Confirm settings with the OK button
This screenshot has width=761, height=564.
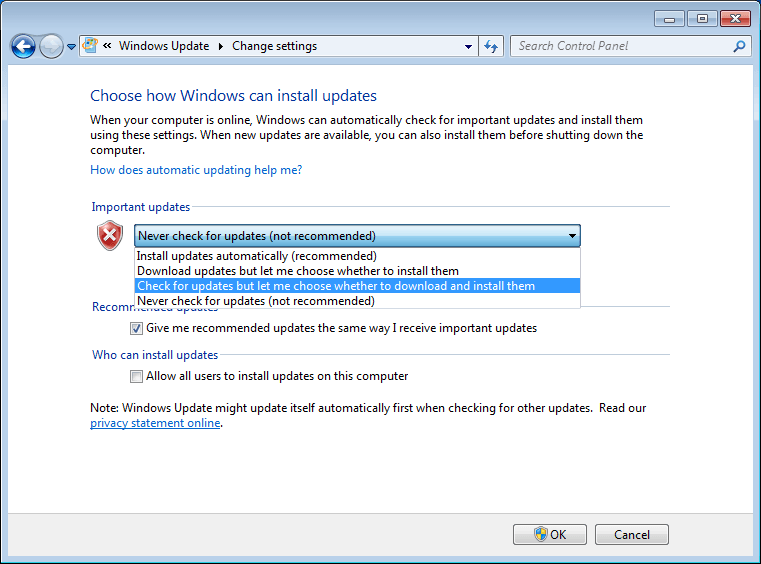pos(550,534)
